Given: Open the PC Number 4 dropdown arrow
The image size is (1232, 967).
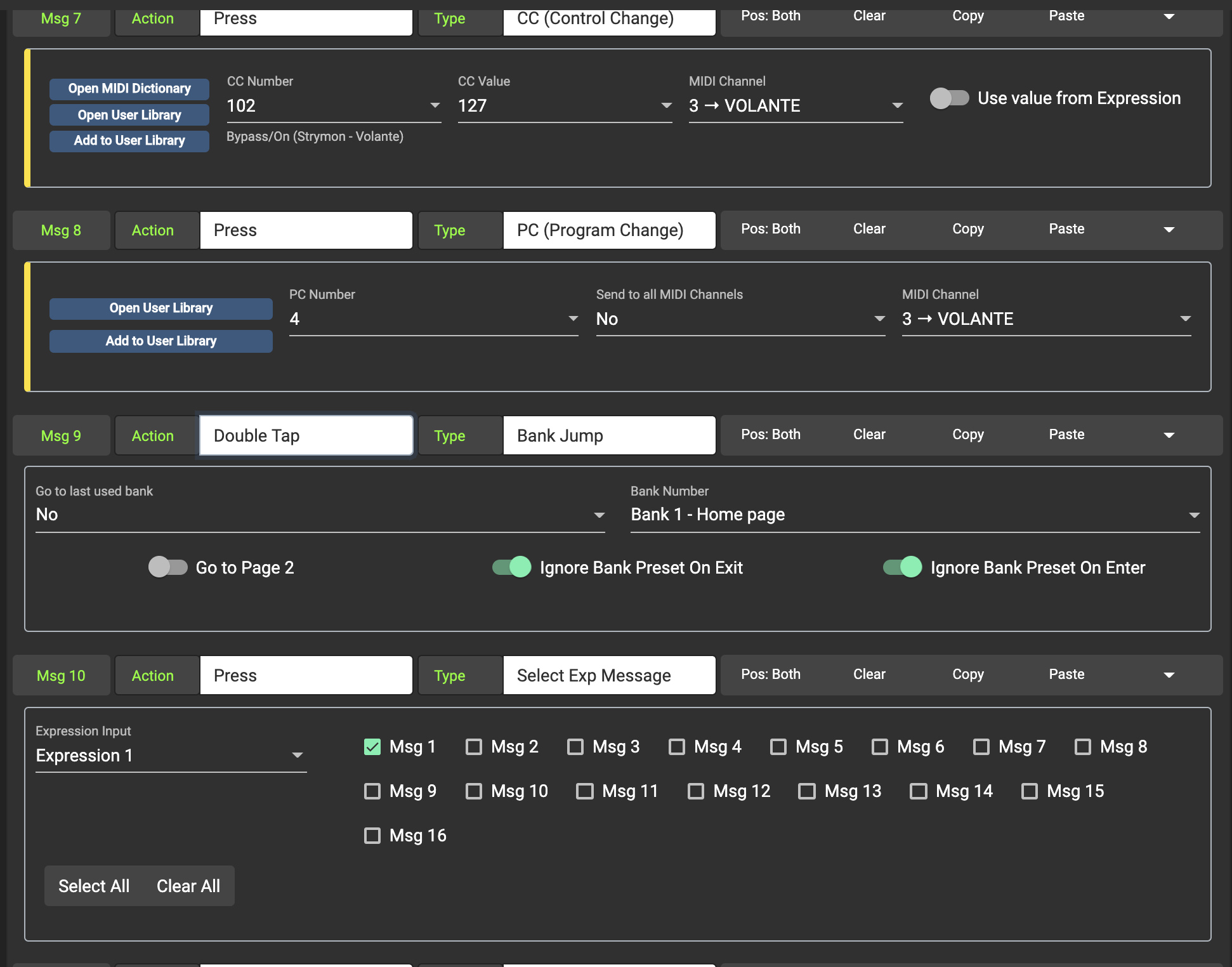Looking at the screenshot, I should pos(573,319).
